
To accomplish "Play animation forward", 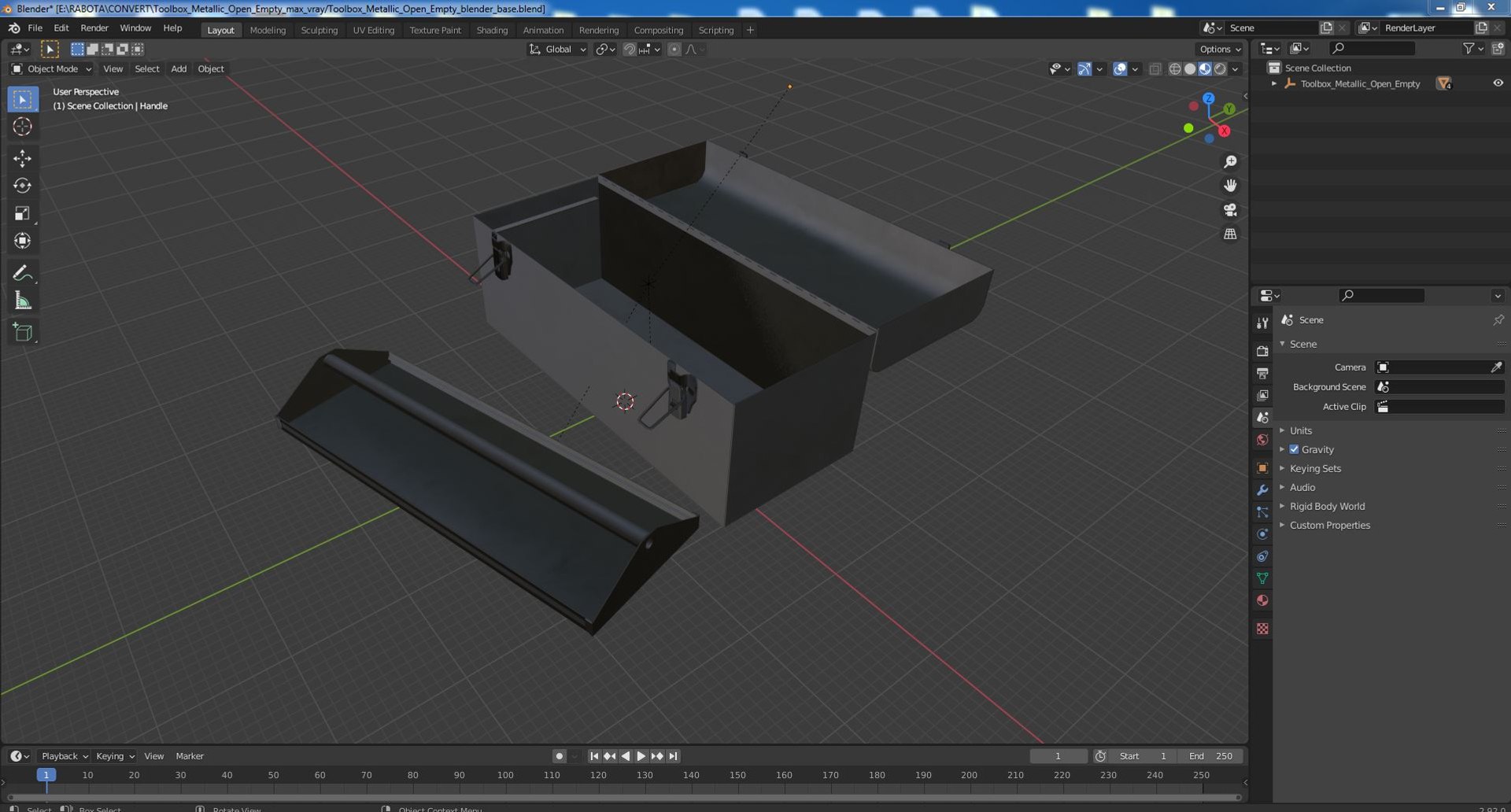I will tap(641, 756).
